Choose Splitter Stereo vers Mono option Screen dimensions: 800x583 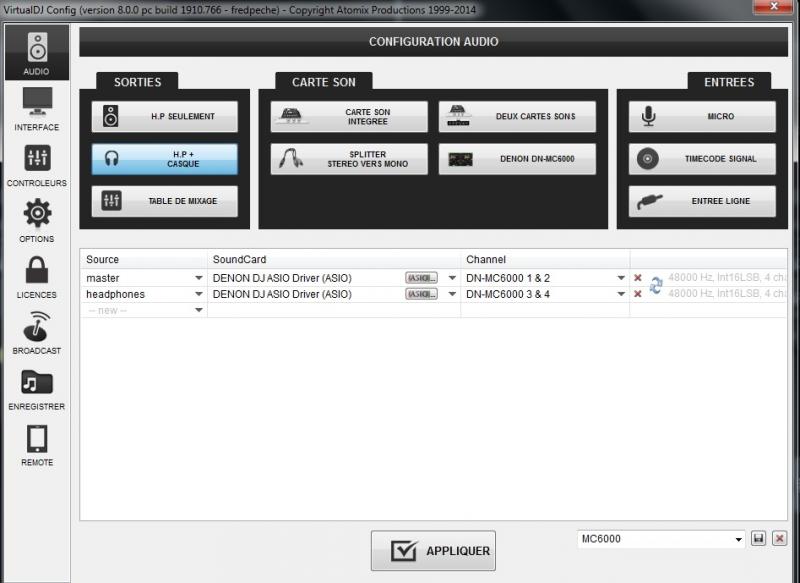click(349, 159)
